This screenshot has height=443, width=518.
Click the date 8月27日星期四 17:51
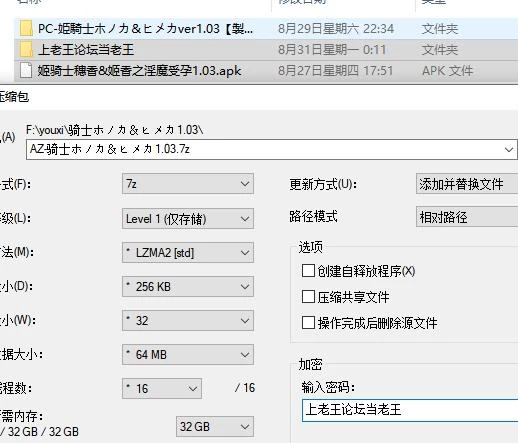335,71
